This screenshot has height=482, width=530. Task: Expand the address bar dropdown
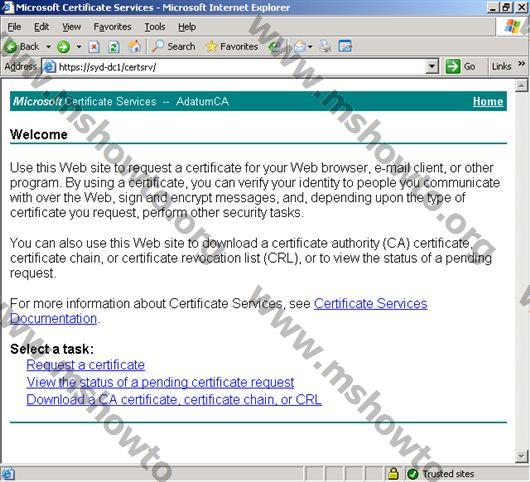(x=432, y=67)
